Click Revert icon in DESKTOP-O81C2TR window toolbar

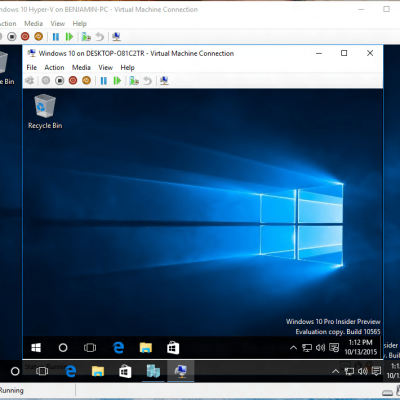(147, 80)
